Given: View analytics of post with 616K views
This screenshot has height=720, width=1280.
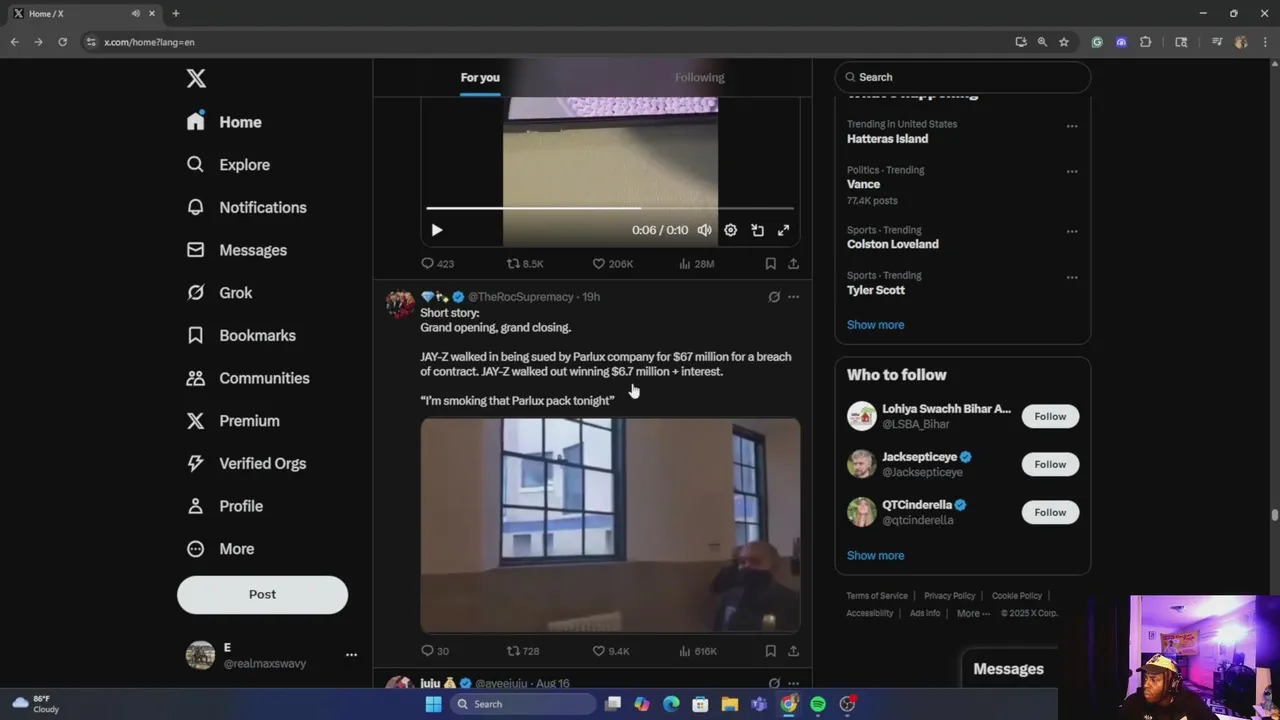Looking at the screenshot, I should pos(698,651).
